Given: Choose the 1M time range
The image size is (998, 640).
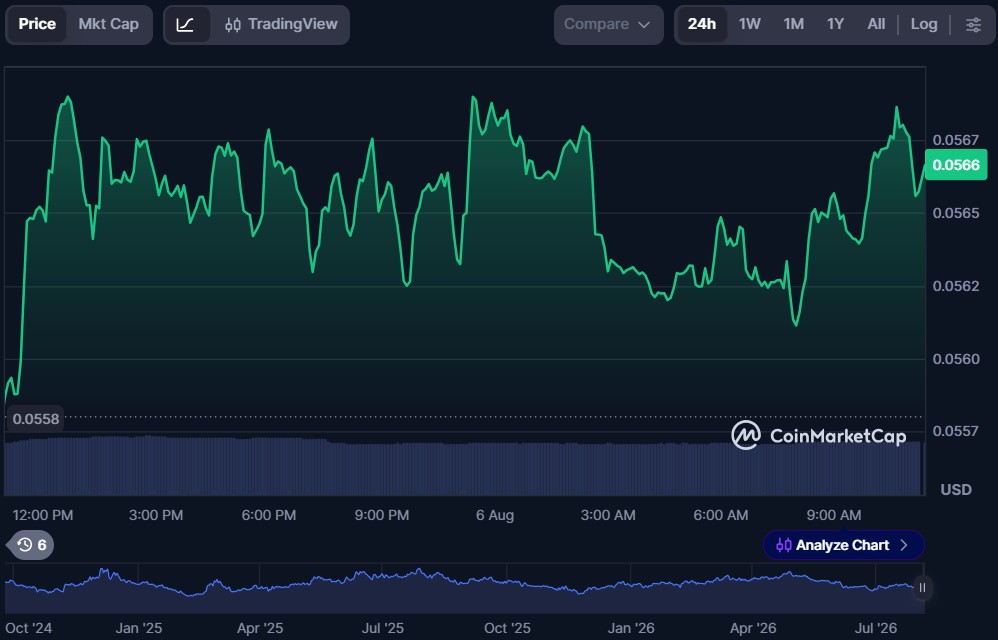Looking at the screenshot, I should click(793, 24).
